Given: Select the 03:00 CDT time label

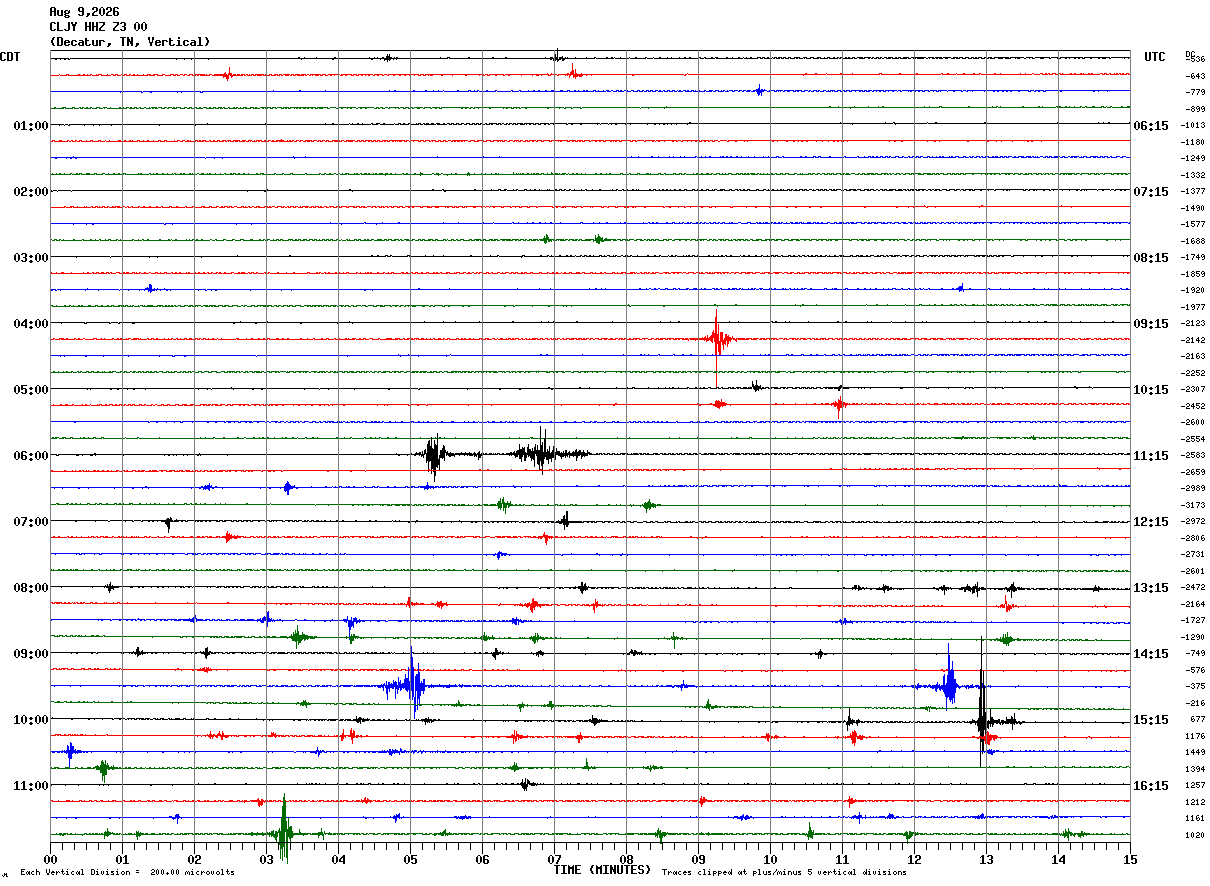Looking at the screenshot, I should pyautogui.click(x=30, y=258).
